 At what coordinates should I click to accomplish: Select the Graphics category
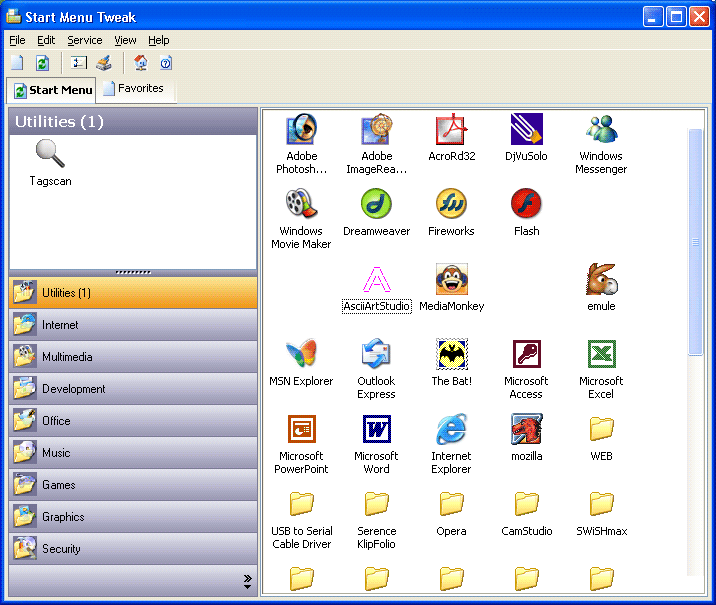pos(133,516)
